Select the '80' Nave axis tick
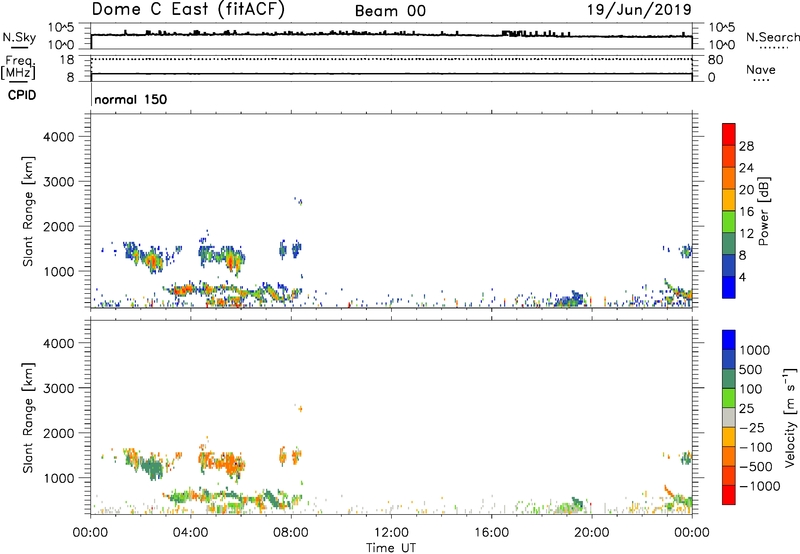 coord(715,60)
